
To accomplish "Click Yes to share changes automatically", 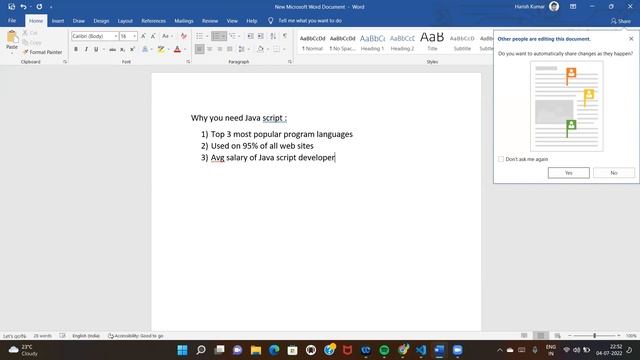I will point(569,173).
